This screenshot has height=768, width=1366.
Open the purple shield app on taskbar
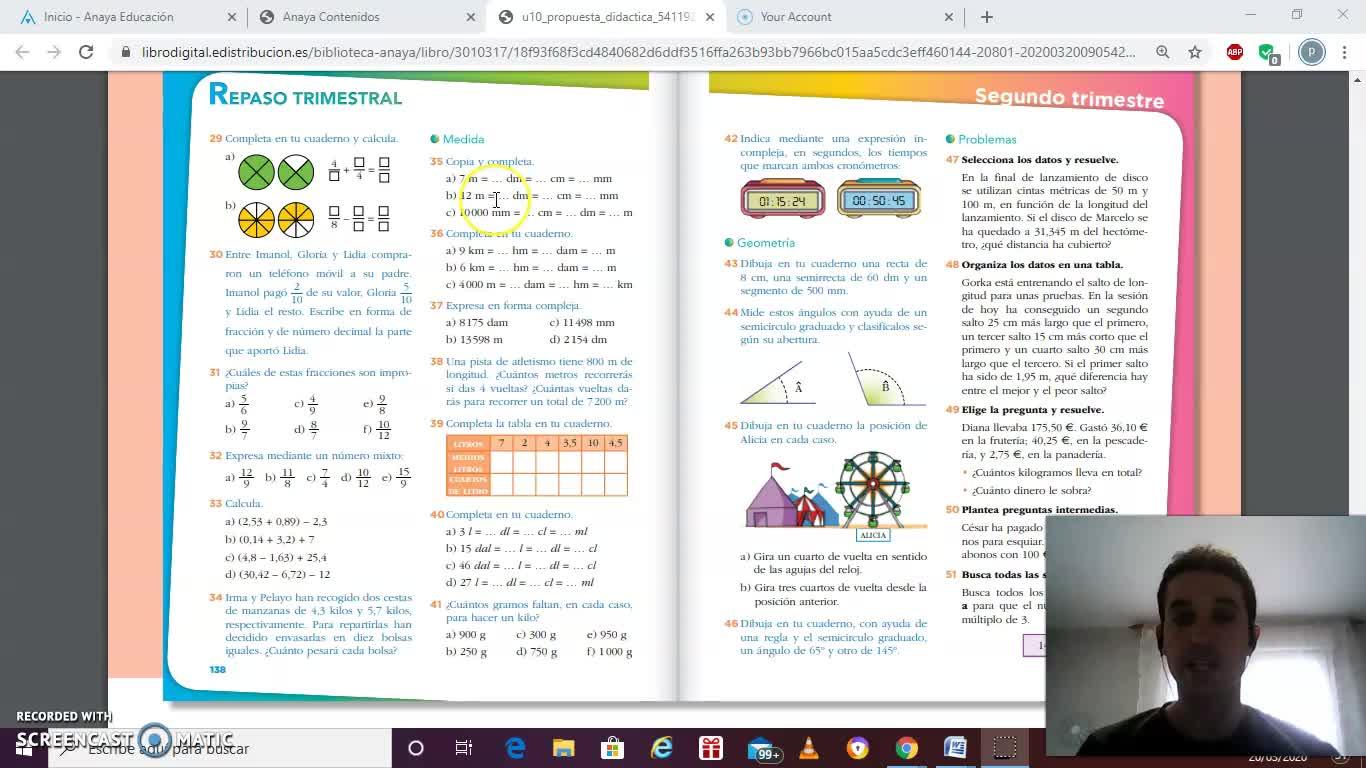tap(858, 748)
